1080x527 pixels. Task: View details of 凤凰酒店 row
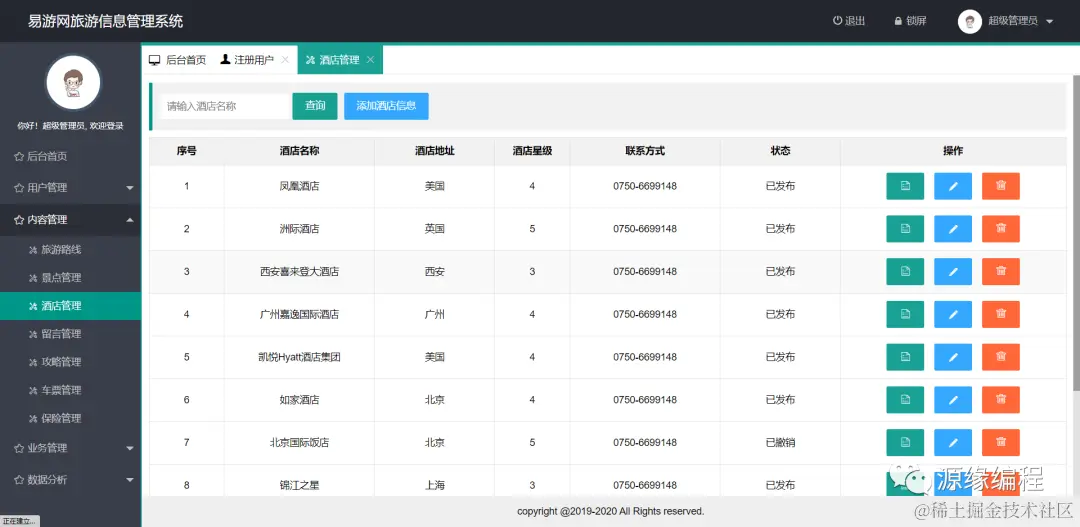[904, 186]
